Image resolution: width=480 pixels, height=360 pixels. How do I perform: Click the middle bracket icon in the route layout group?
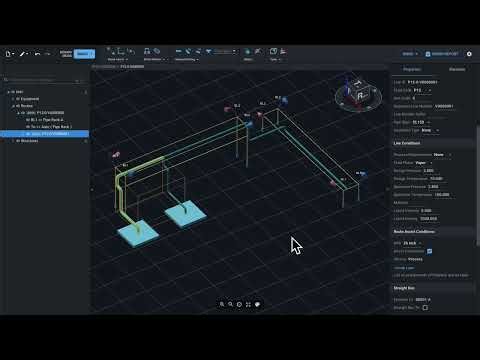(x=121, y=51)
